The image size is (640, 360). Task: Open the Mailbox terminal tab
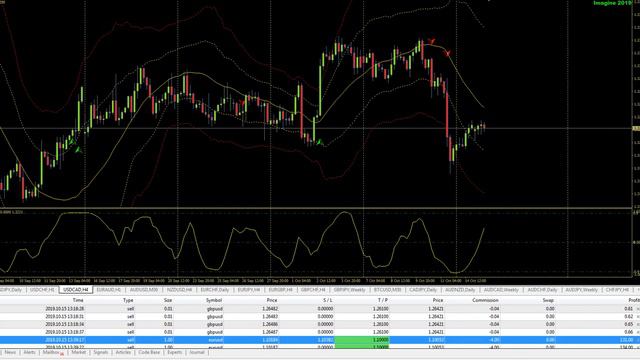pyautogui.click(x=52, y=352)
